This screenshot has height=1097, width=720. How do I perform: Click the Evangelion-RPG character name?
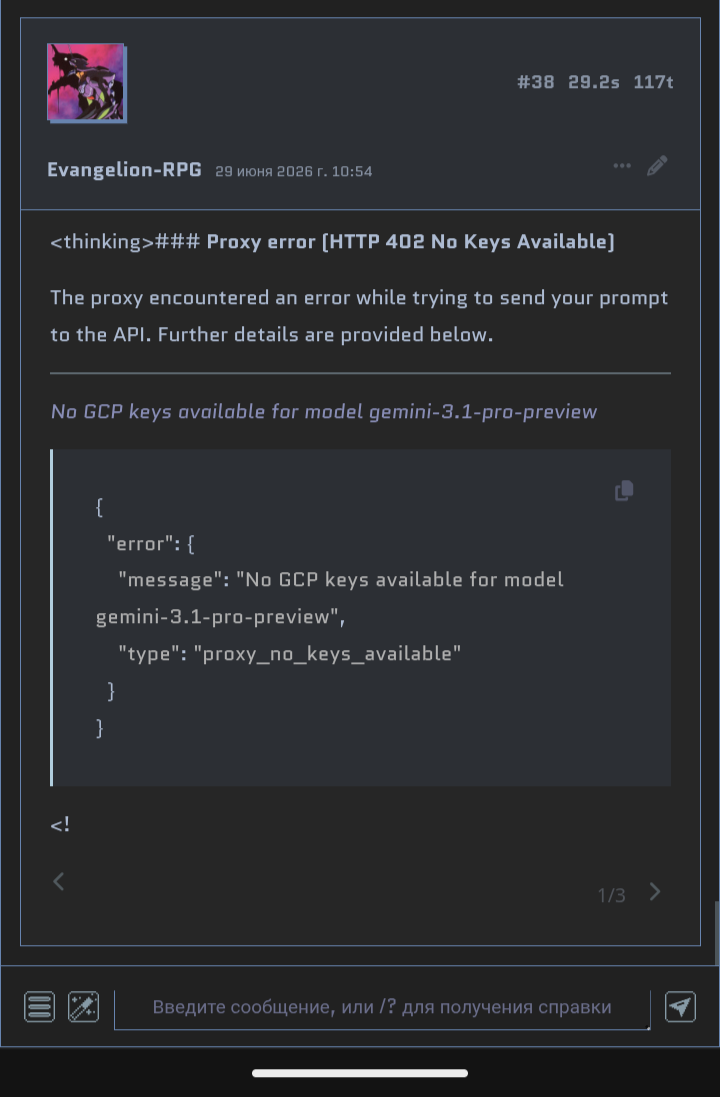pos(125,170)
